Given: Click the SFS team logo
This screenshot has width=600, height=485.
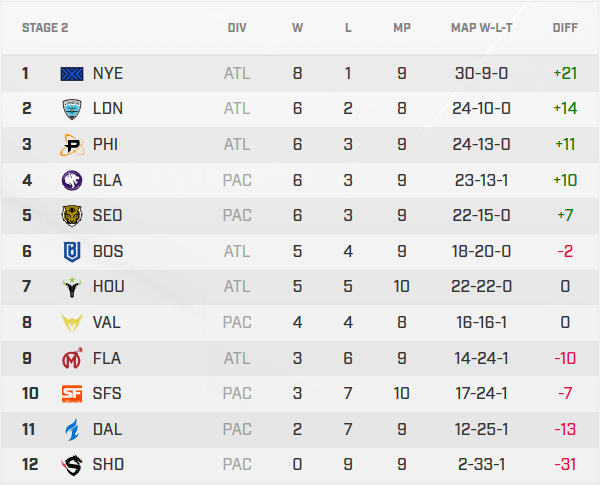Looking at the screenshot, I should click(73, 394).
